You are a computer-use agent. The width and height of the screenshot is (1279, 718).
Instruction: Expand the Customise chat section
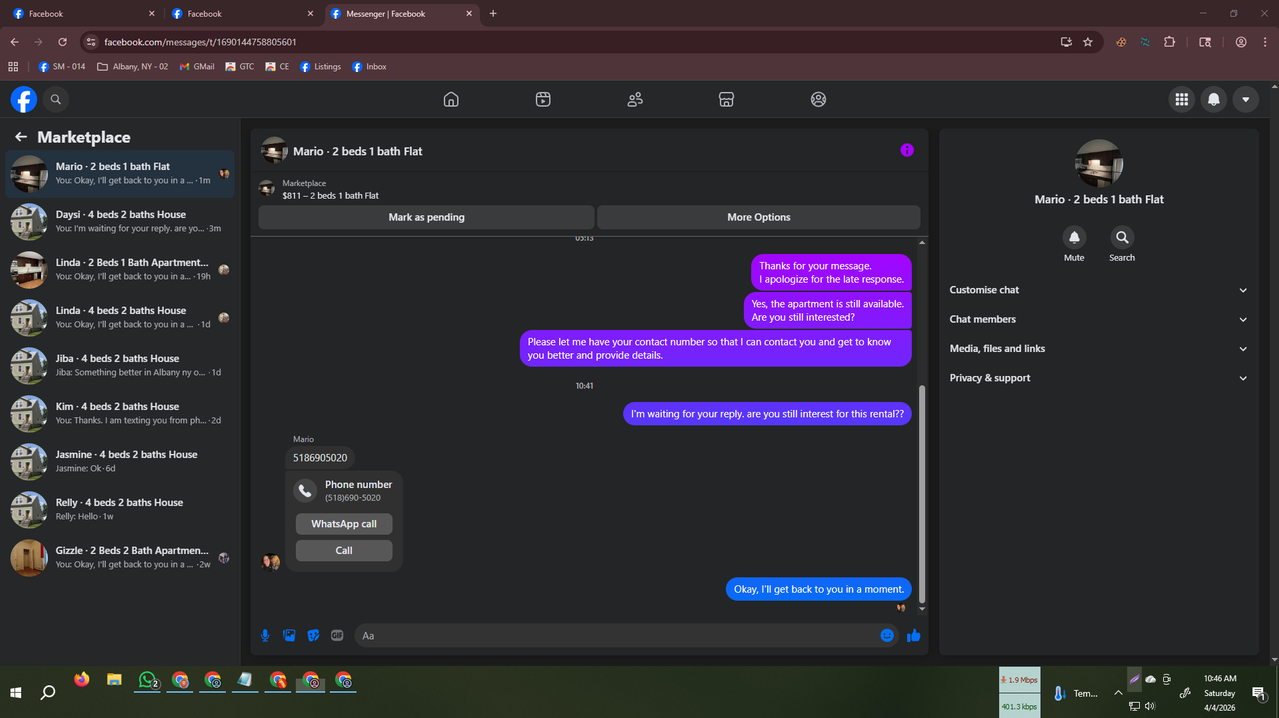tap(1098, 290)
